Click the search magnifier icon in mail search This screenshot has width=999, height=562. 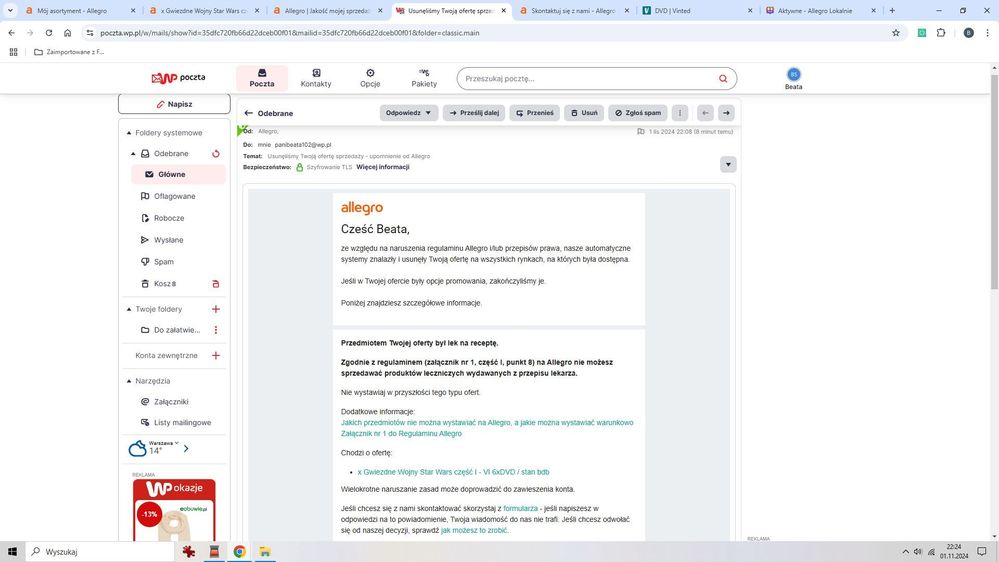(722, 79)
